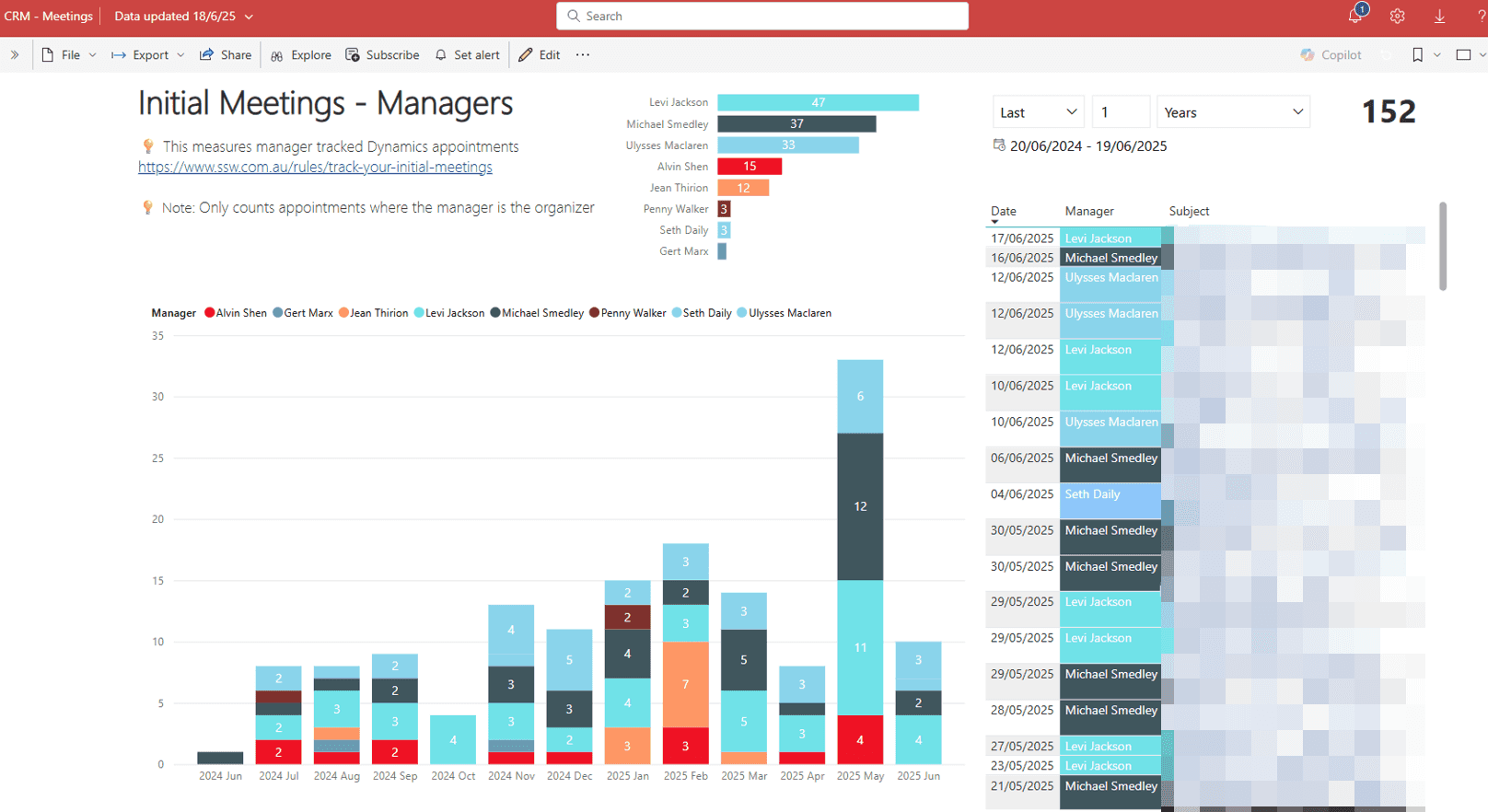
Task: Toggle Ulysses Maclaren legend item
Action: pyautogui.click(x=785, y=313)
